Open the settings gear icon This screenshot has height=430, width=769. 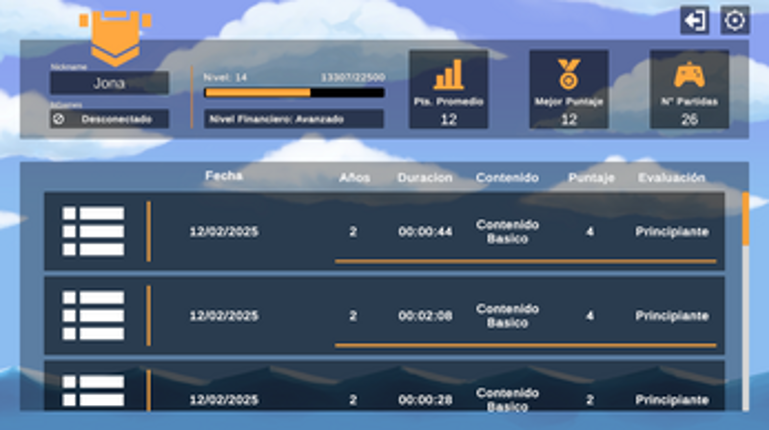pos(735,21)
